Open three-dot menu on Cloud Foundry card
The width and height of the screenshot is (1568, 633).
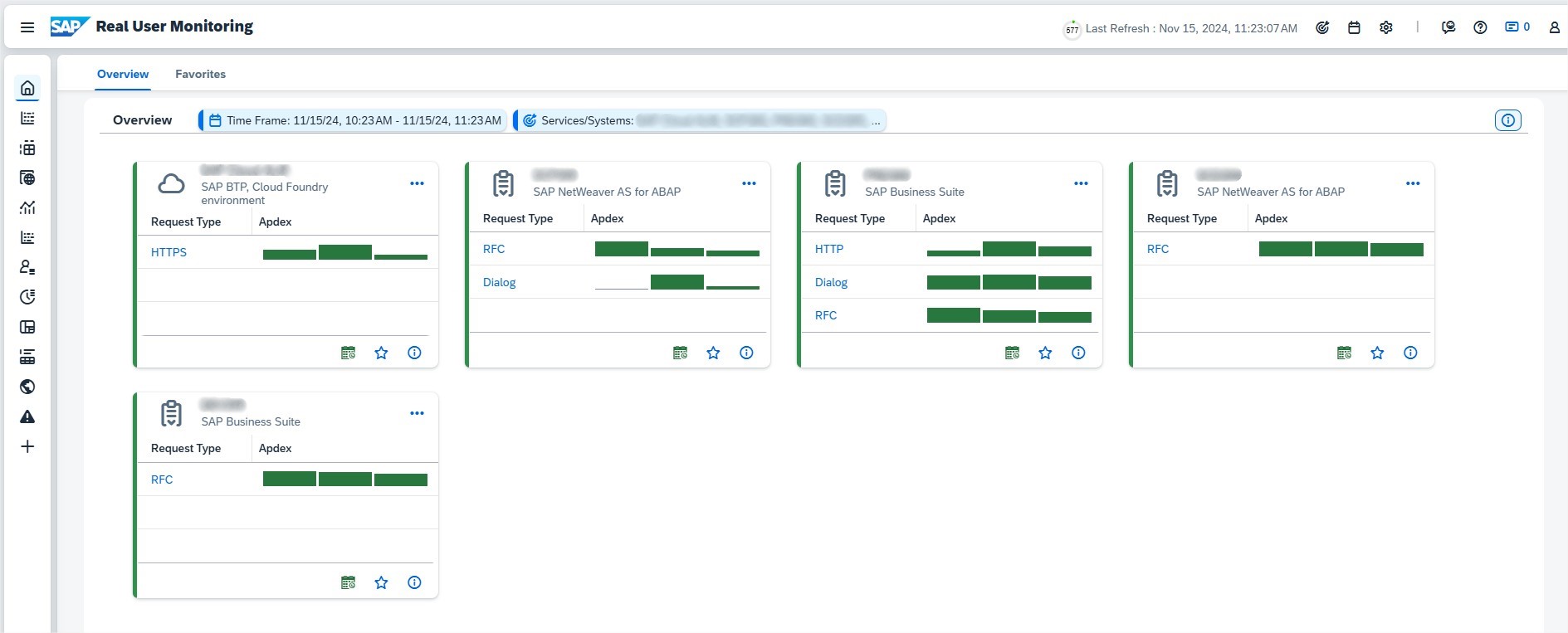[x=417, y=183]
